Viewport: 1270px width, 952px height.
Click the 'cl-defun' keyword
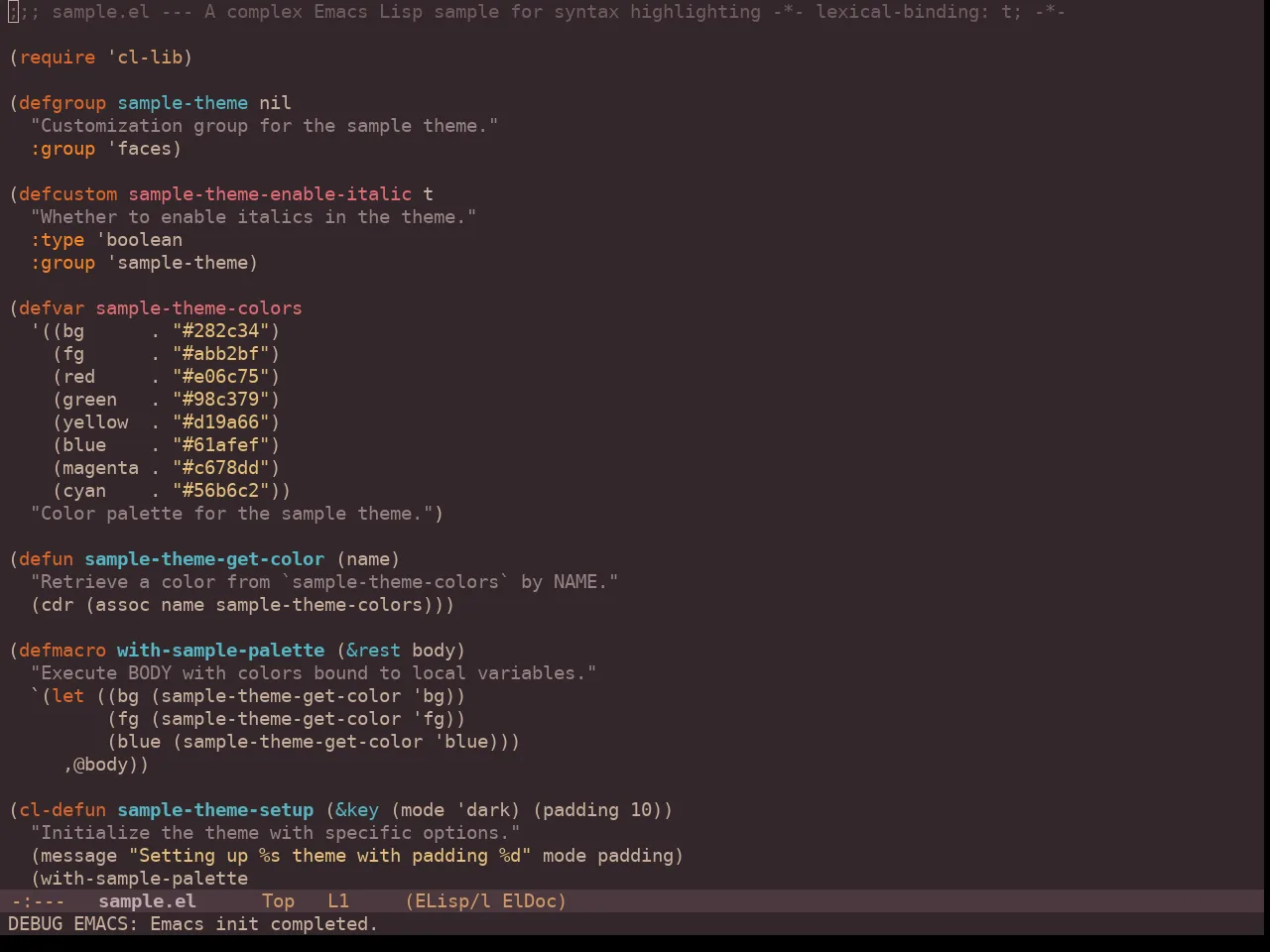point(63,810)
